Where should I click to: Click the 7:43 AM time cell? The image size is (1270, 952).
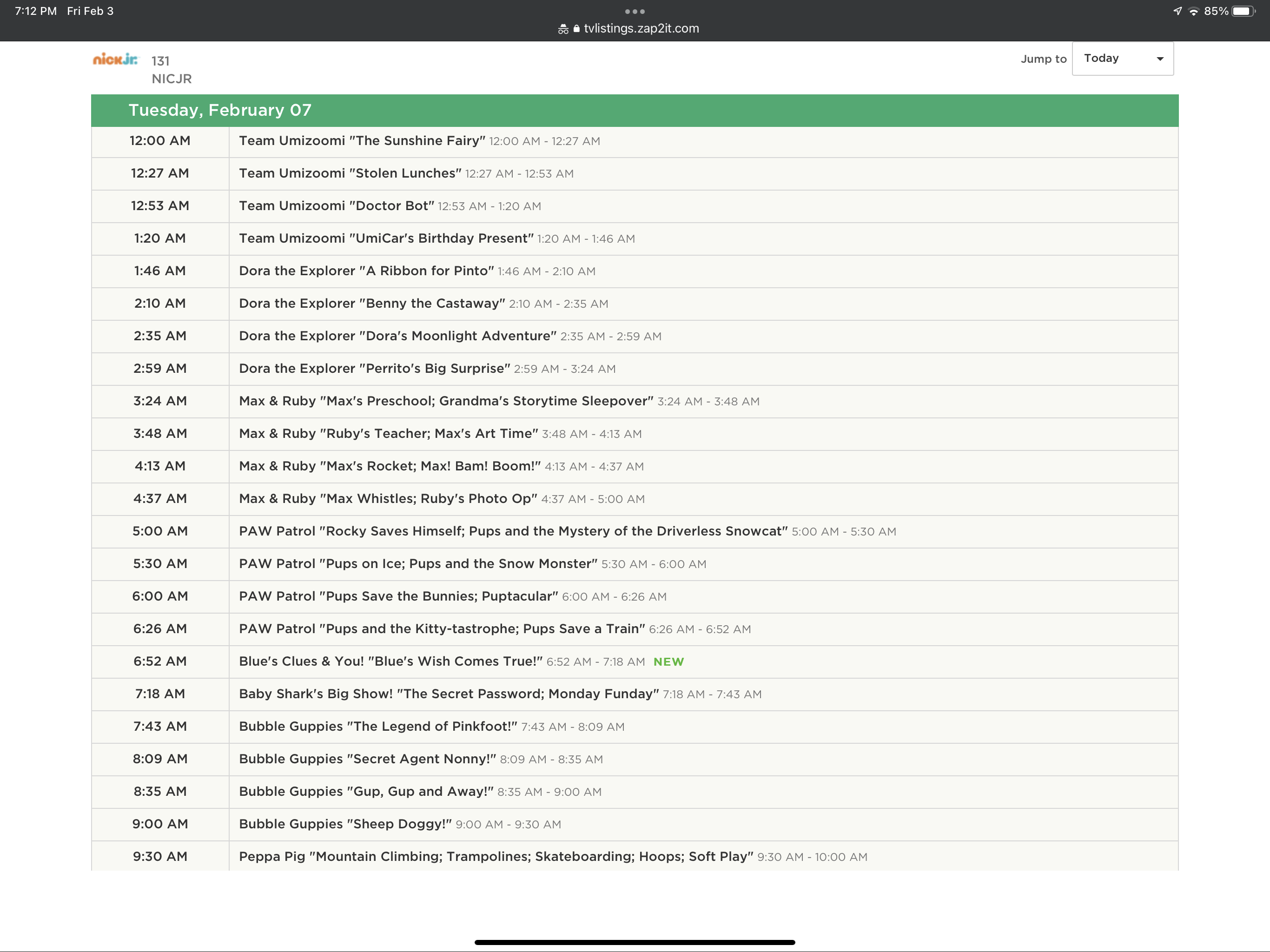[x=160, y=727]
